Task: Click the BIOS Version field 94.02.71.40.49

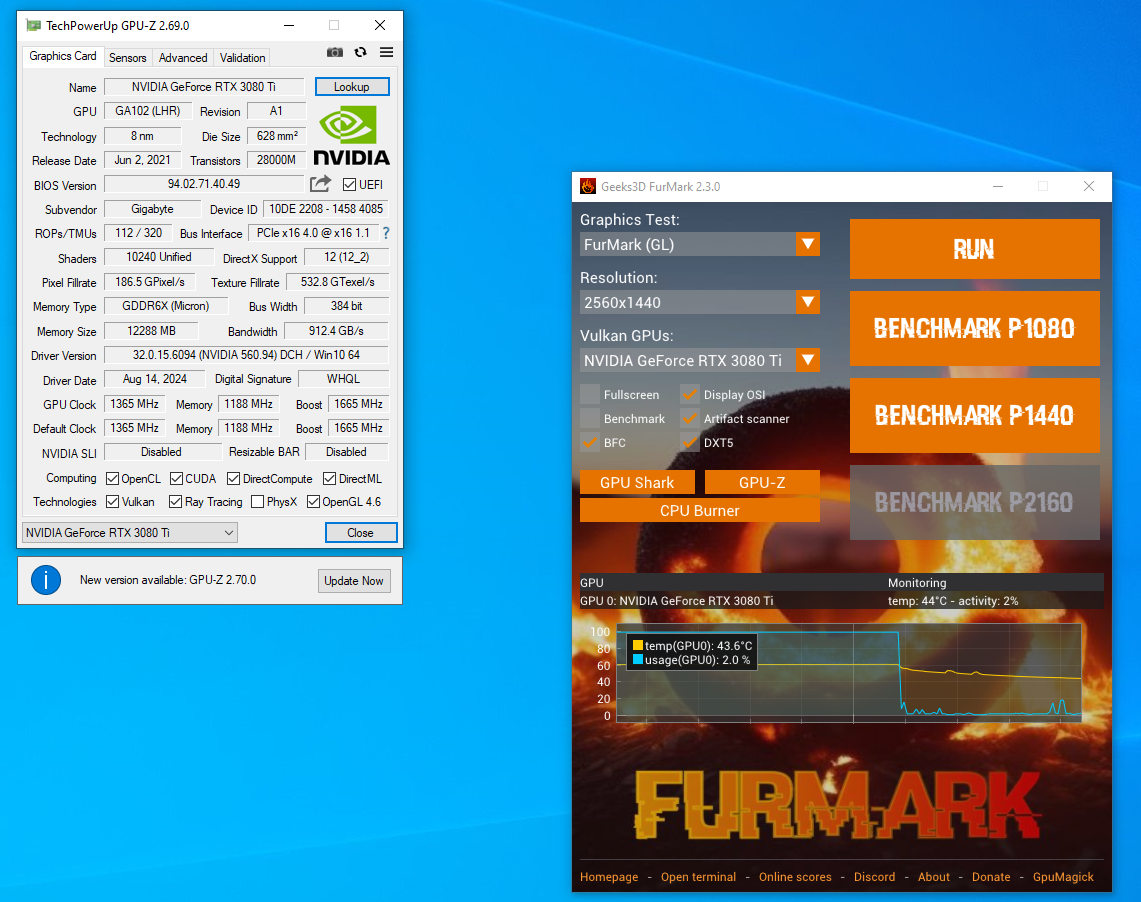Action: [204, 184]
